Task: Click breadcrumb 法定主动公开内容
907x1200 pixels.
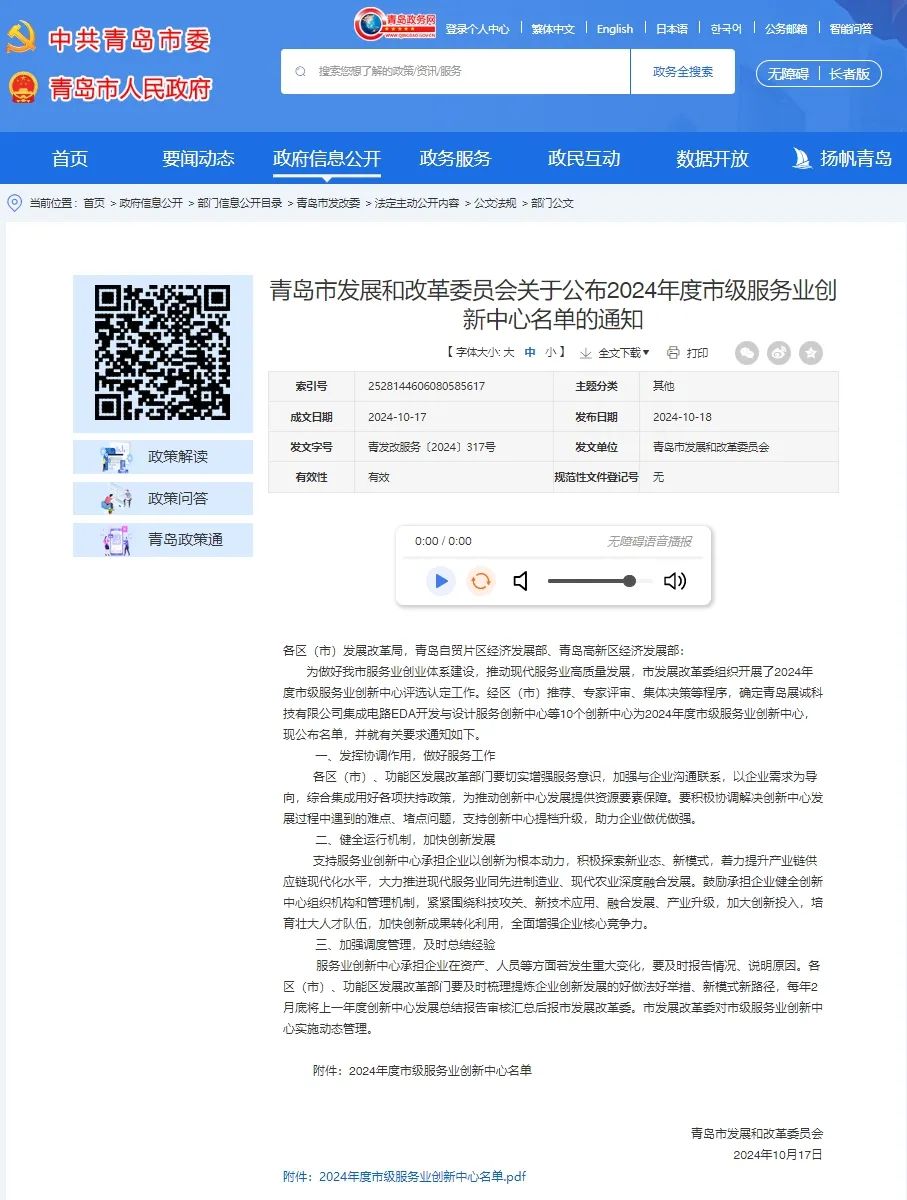Action: point(417,203)
